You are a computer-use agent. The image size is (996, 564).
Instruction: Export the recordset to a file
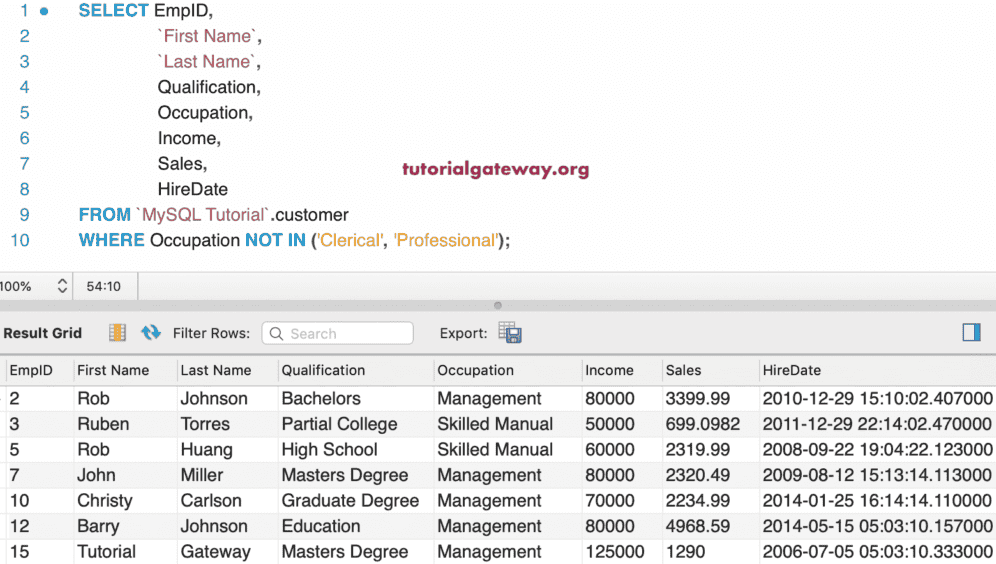510,333
